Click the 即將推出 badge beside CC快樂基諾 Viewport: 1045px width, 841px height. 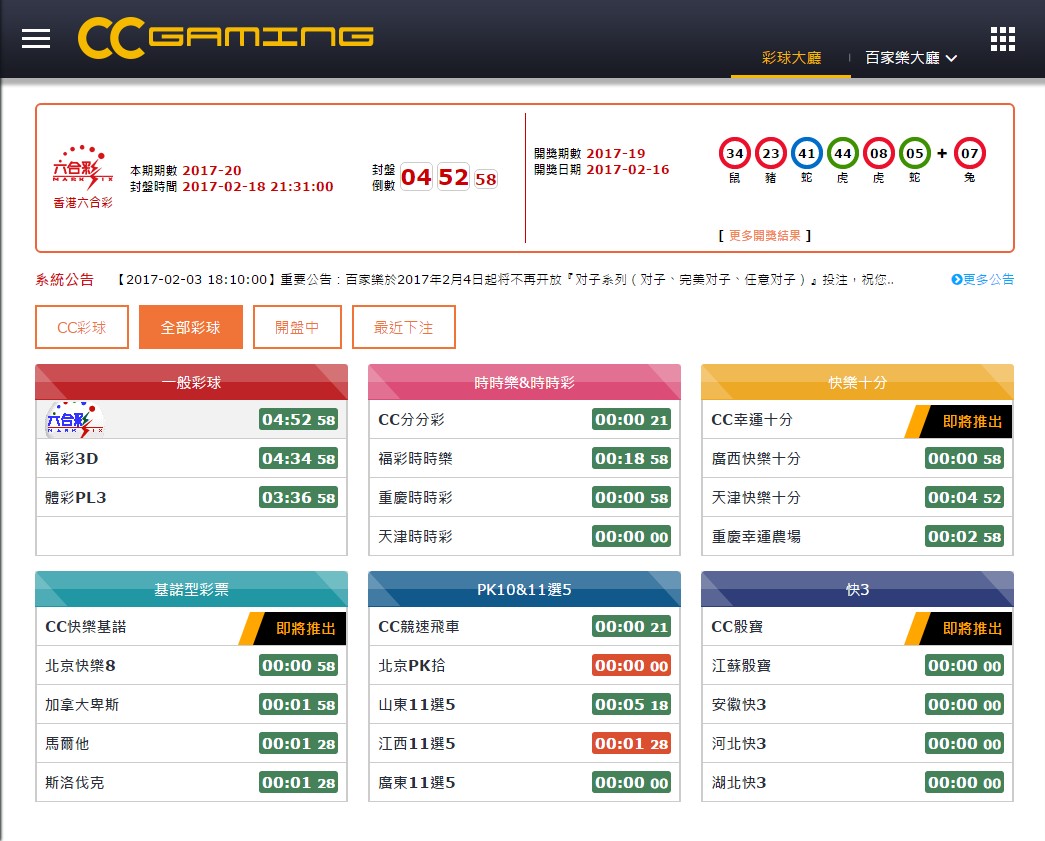click(x=293, y=628)
